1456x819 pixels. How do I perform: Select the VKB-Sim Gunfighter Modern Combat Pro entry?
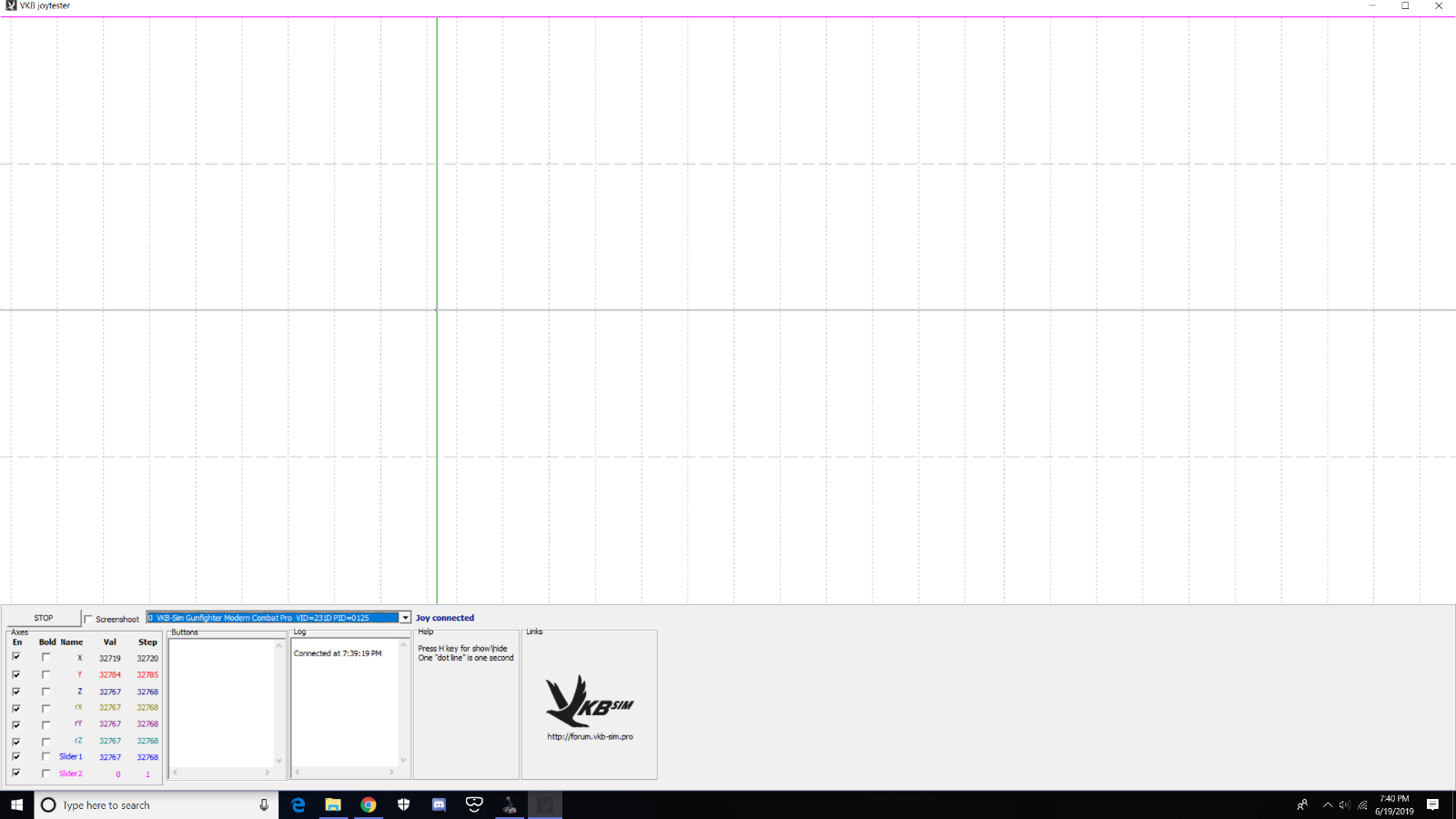click(x=273, y=618)
